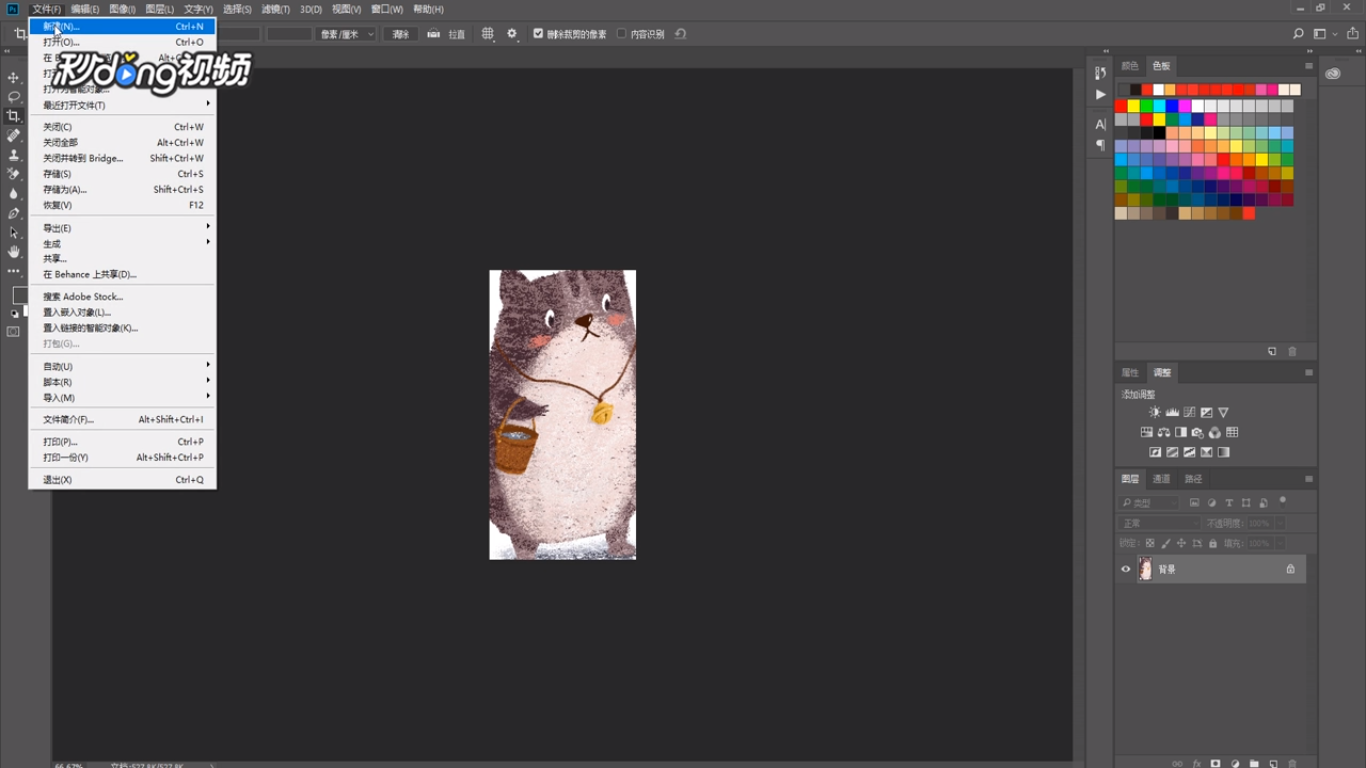This screenshot has height=768, width=1366.
Task: Add a Photo Filter camera adjustment
Action: (x=1198, y=432)
